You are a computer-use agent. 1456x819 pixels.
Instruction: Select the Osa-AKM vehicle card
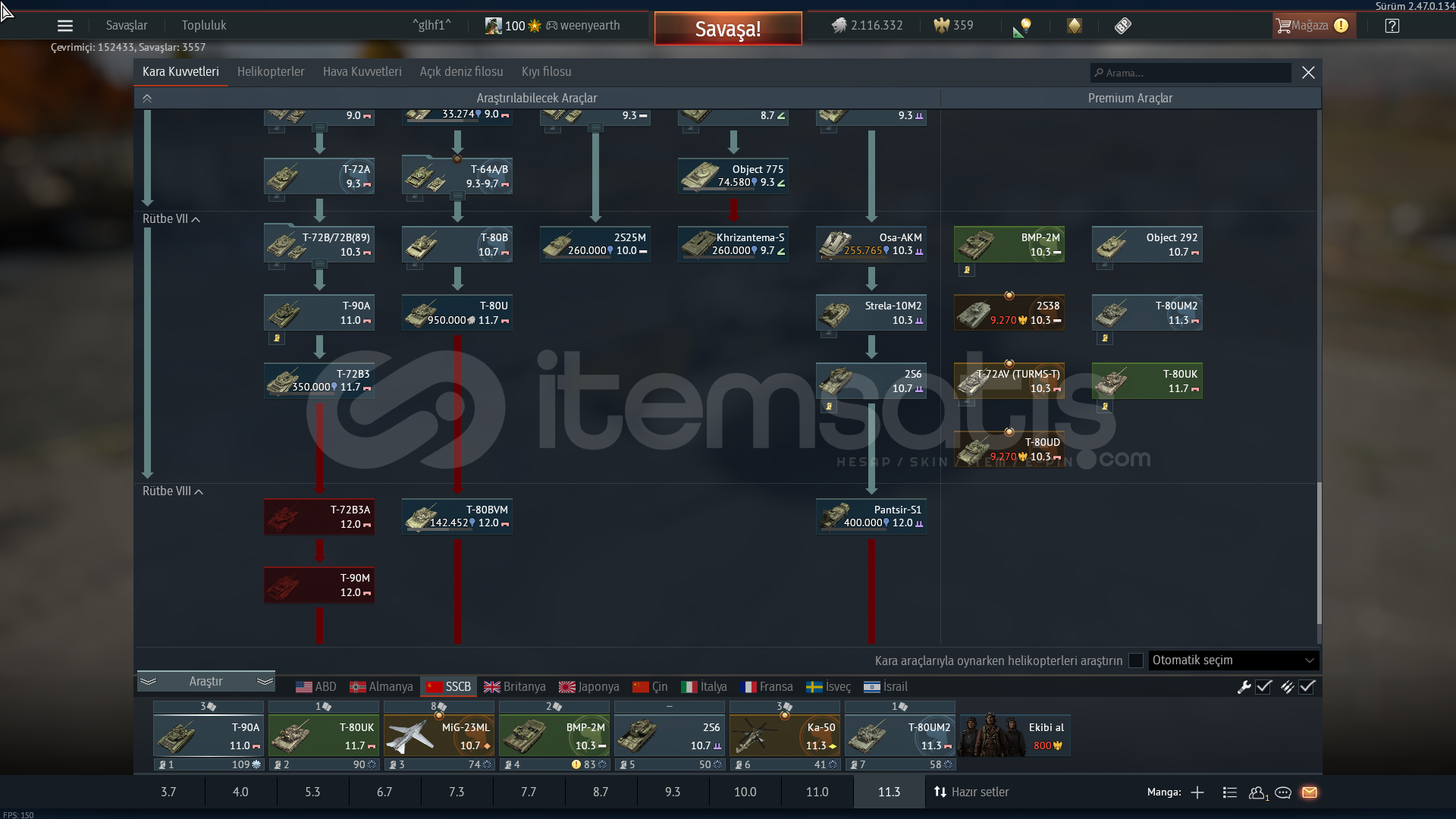(x=871, y=244)
